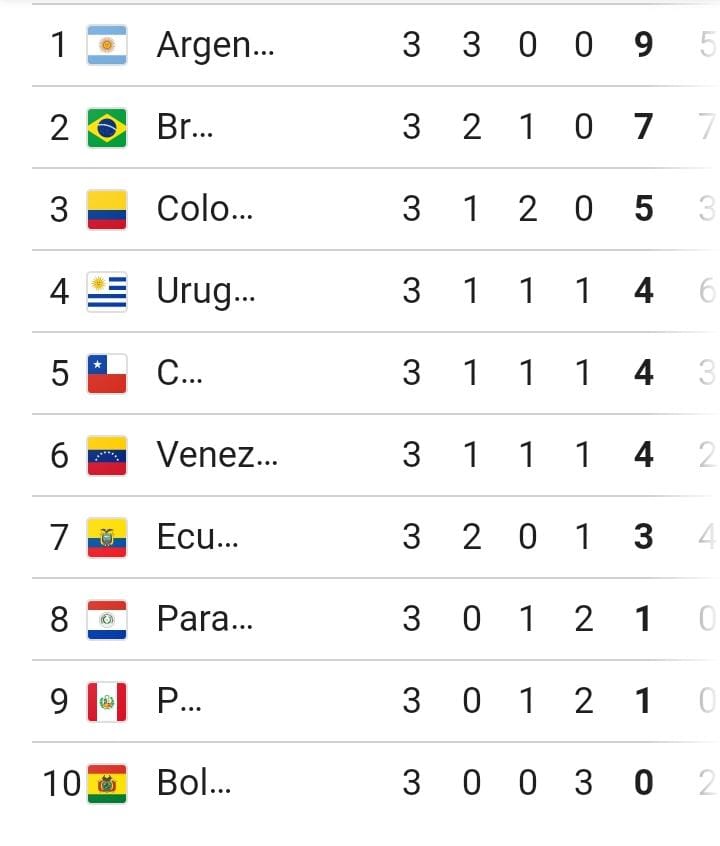Click the Argentina flag icon
This screenshot has height=846, width=720.
coord(107,45)
